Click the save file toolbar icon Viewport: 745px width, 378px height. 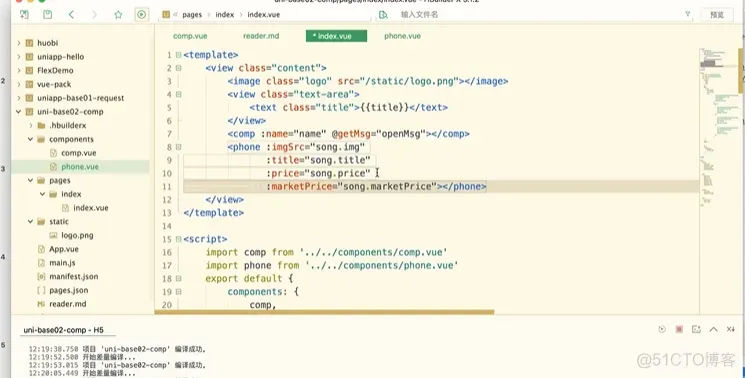[x=48, y=15]
